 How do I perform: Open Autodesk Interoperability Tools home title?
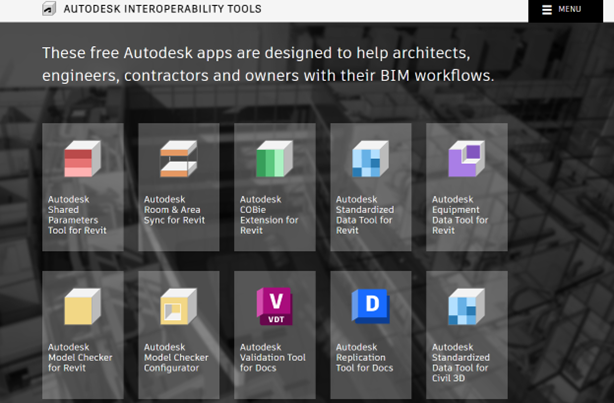(x=162, y=10)
